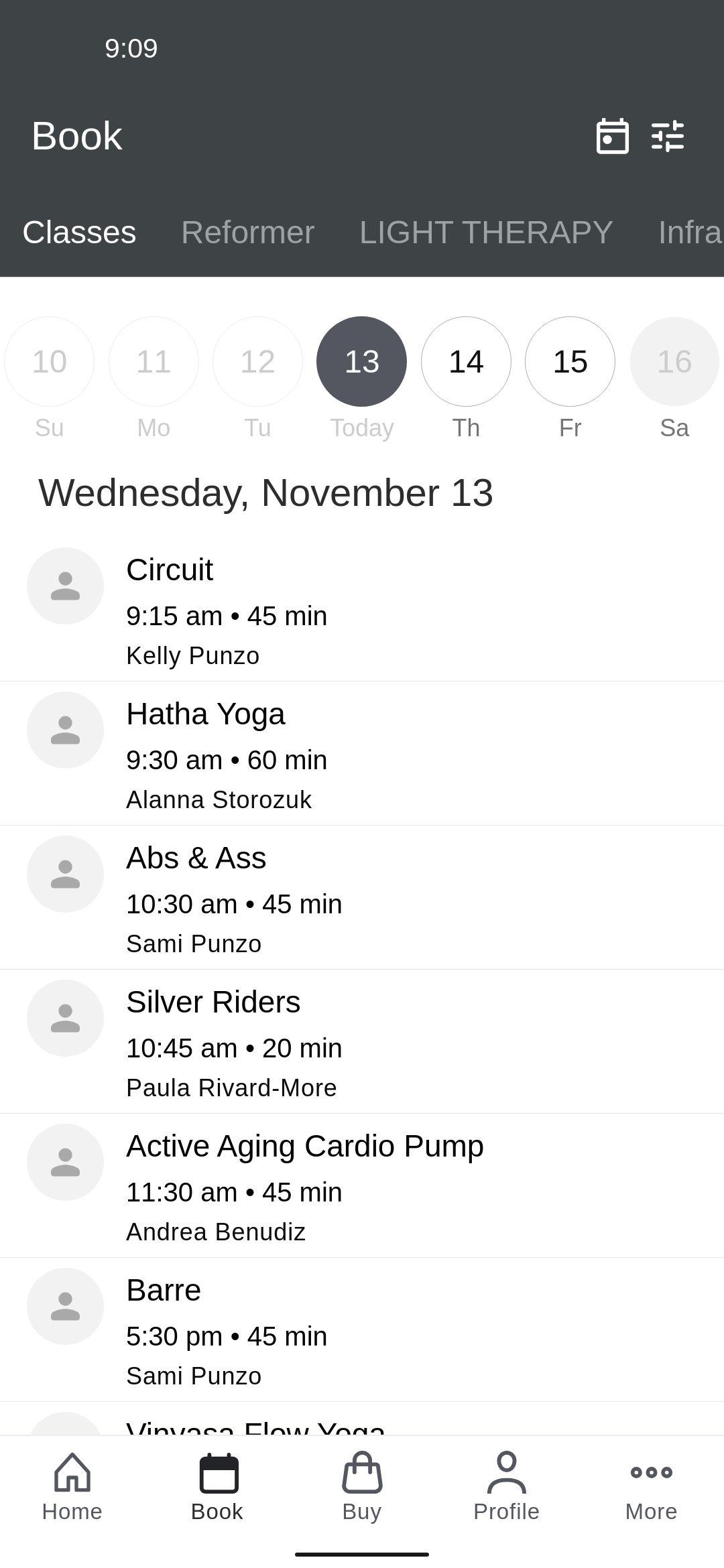724x1568 pixels.
Task: Select Saturday the 16th date circle
Action: coord(674,361)
